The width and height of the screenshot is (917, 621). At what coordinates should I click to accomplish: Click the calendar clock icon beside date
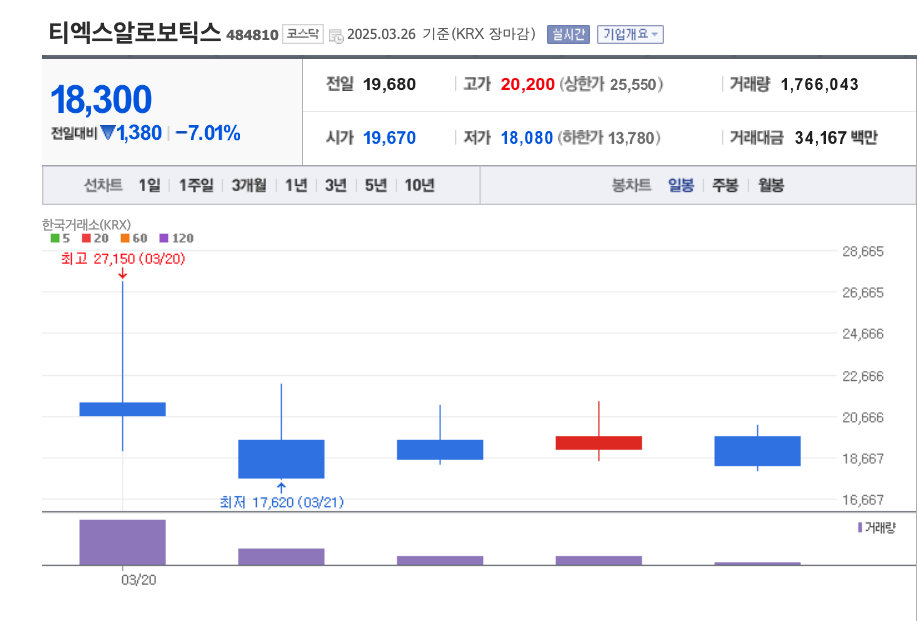pyautogui.click(x=336, y=36)
